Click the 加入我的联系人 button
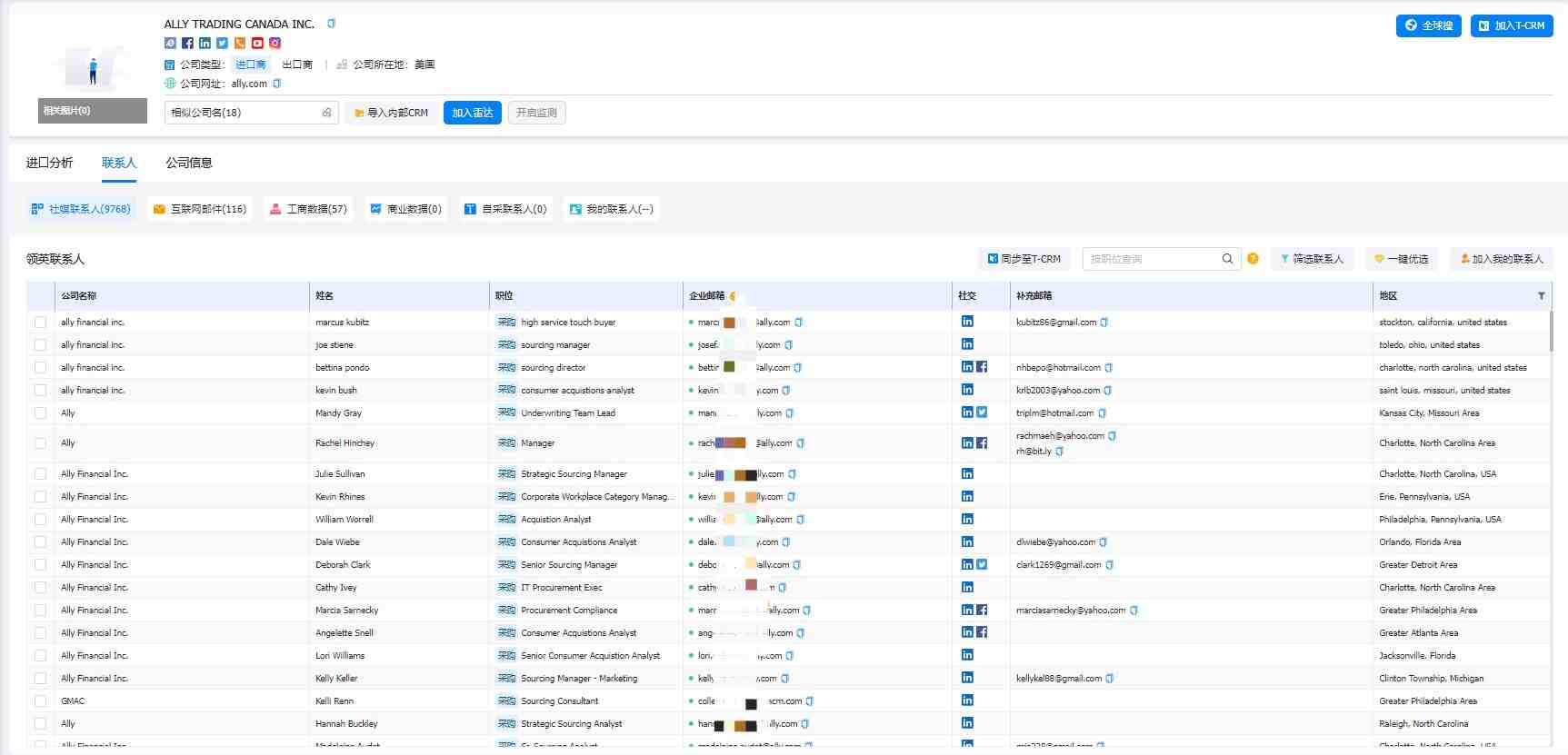Screen dimensions: 1568x755 1502,259
